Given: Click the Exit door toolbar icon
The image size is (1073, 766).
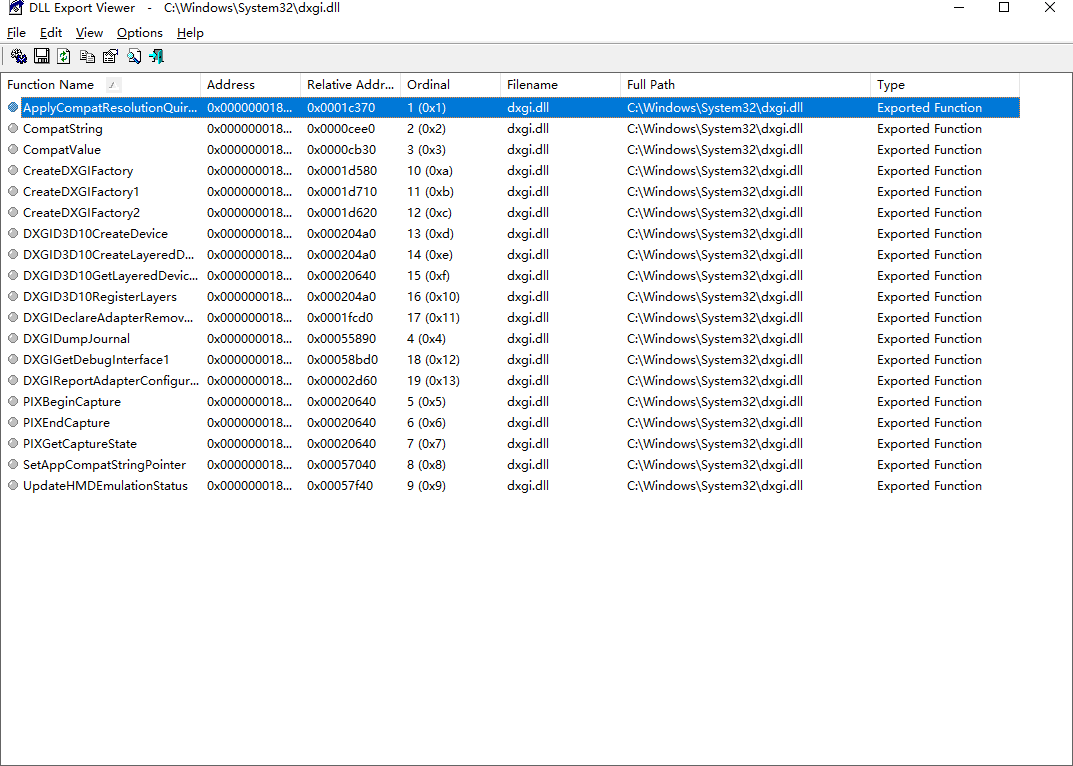Looking at the screenshot, I should 157,56.
